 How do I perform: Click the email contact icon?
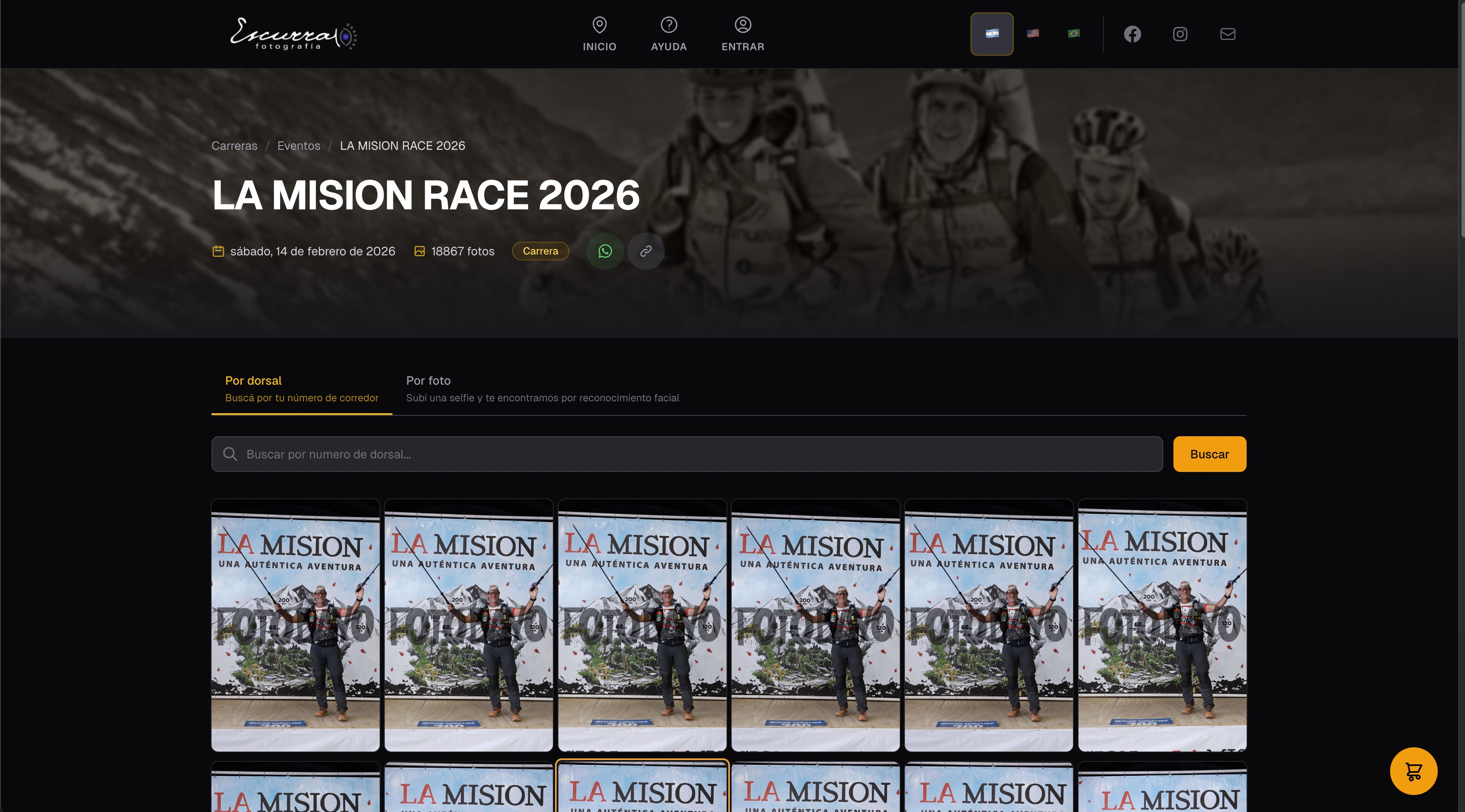tap(1228, 34)
